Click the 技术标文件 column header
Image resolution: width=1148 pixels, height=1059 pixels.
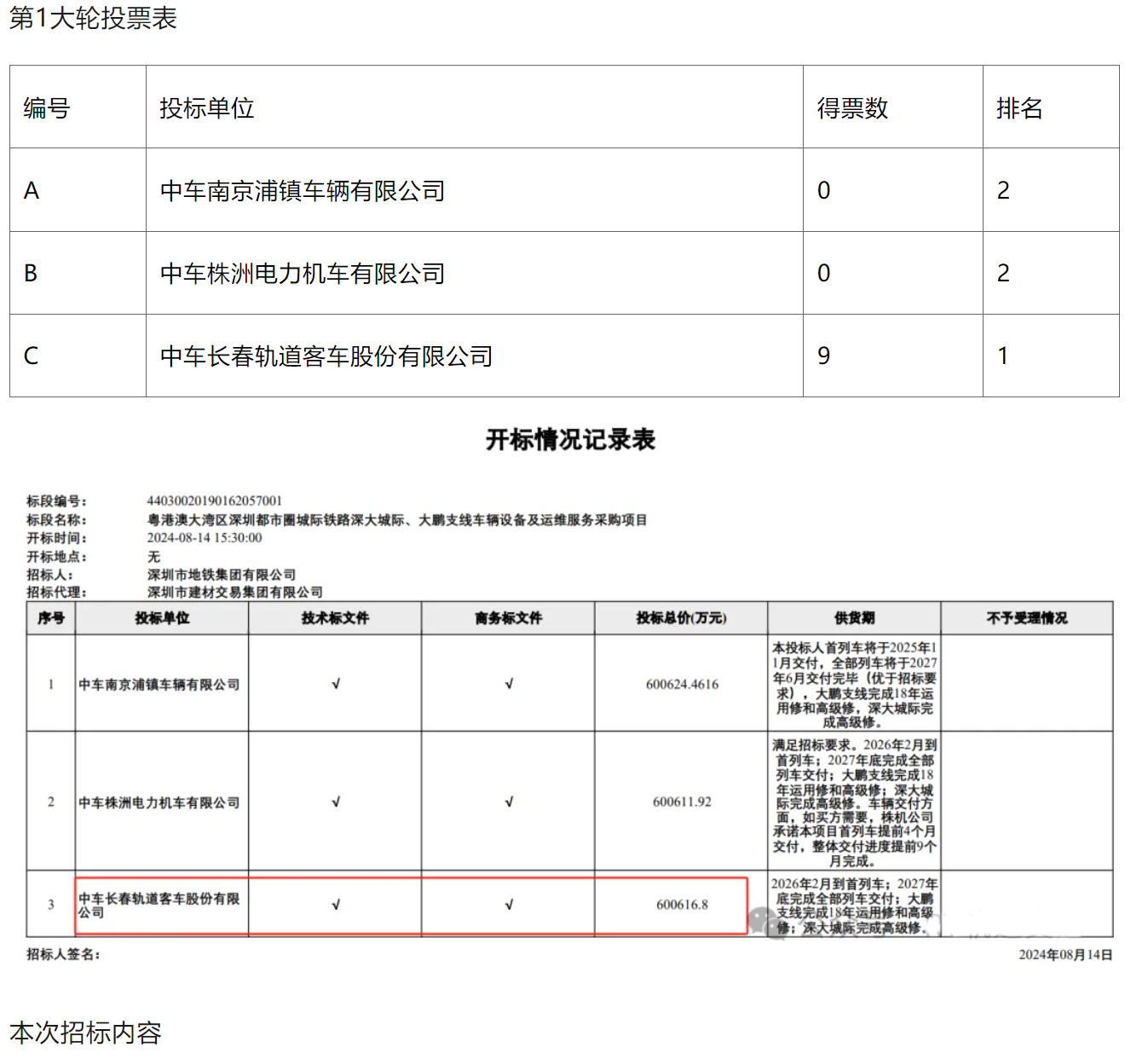(335, 618)
